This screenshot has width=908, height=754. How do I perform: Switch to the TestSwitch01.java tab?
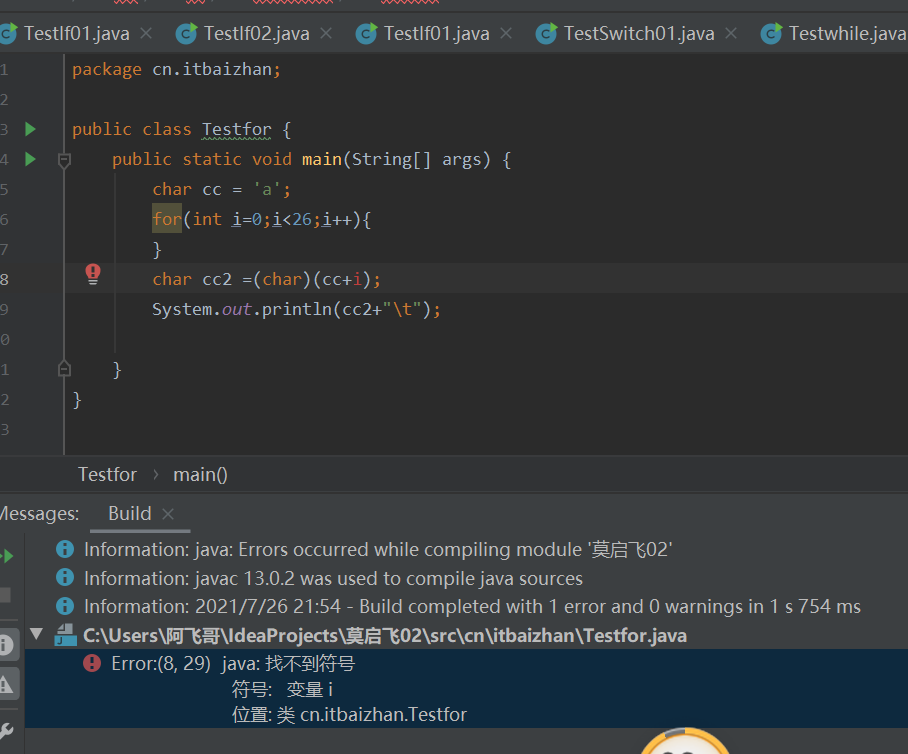tap(638, 34)
